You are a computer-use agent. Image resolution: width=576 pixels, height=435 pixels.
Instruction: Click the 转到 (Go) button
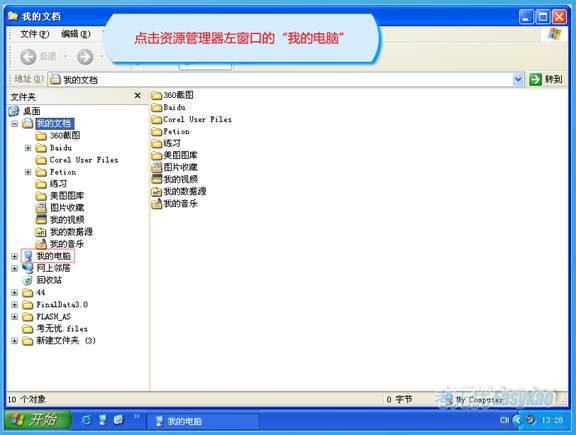[x=546, y=79]
